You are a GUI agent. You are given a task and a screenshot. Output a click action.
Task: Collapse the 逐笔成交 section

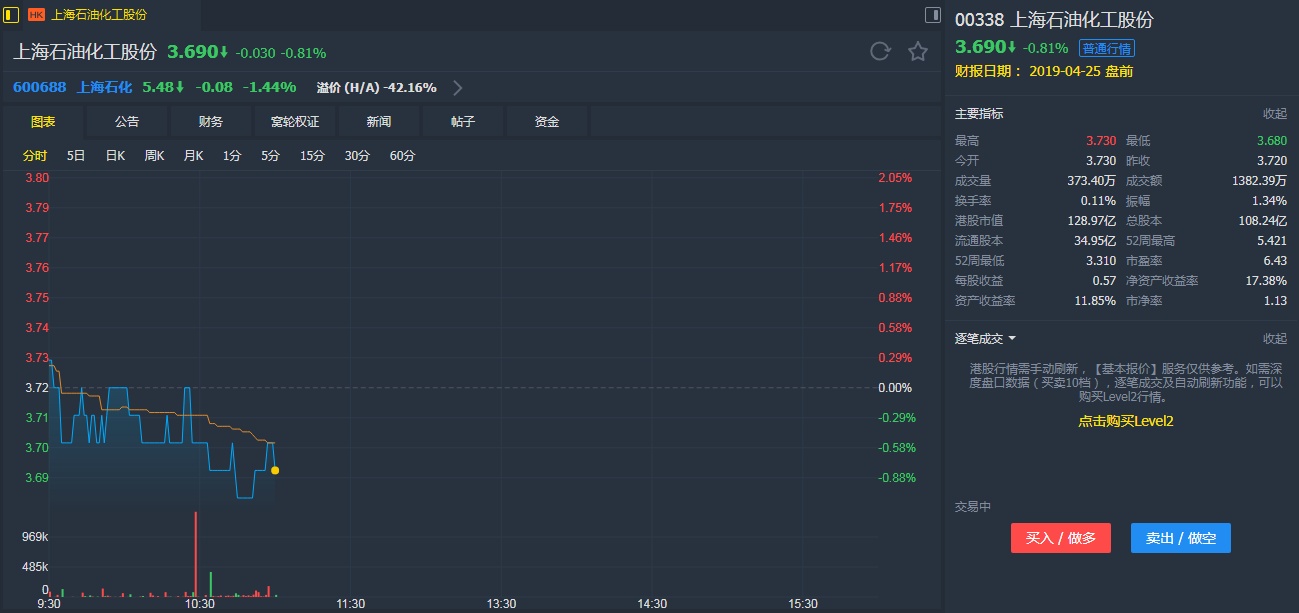coord(1274,339)
